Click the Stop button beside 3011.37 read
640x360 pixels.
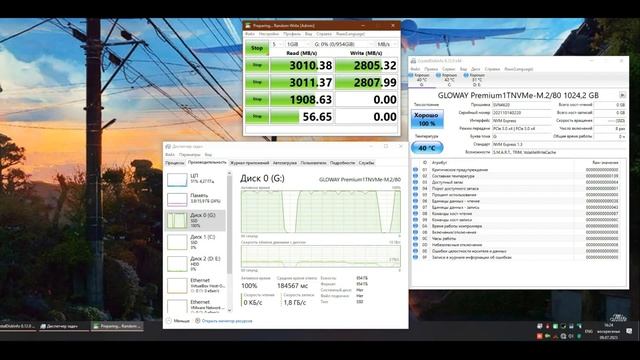(257, 82)
